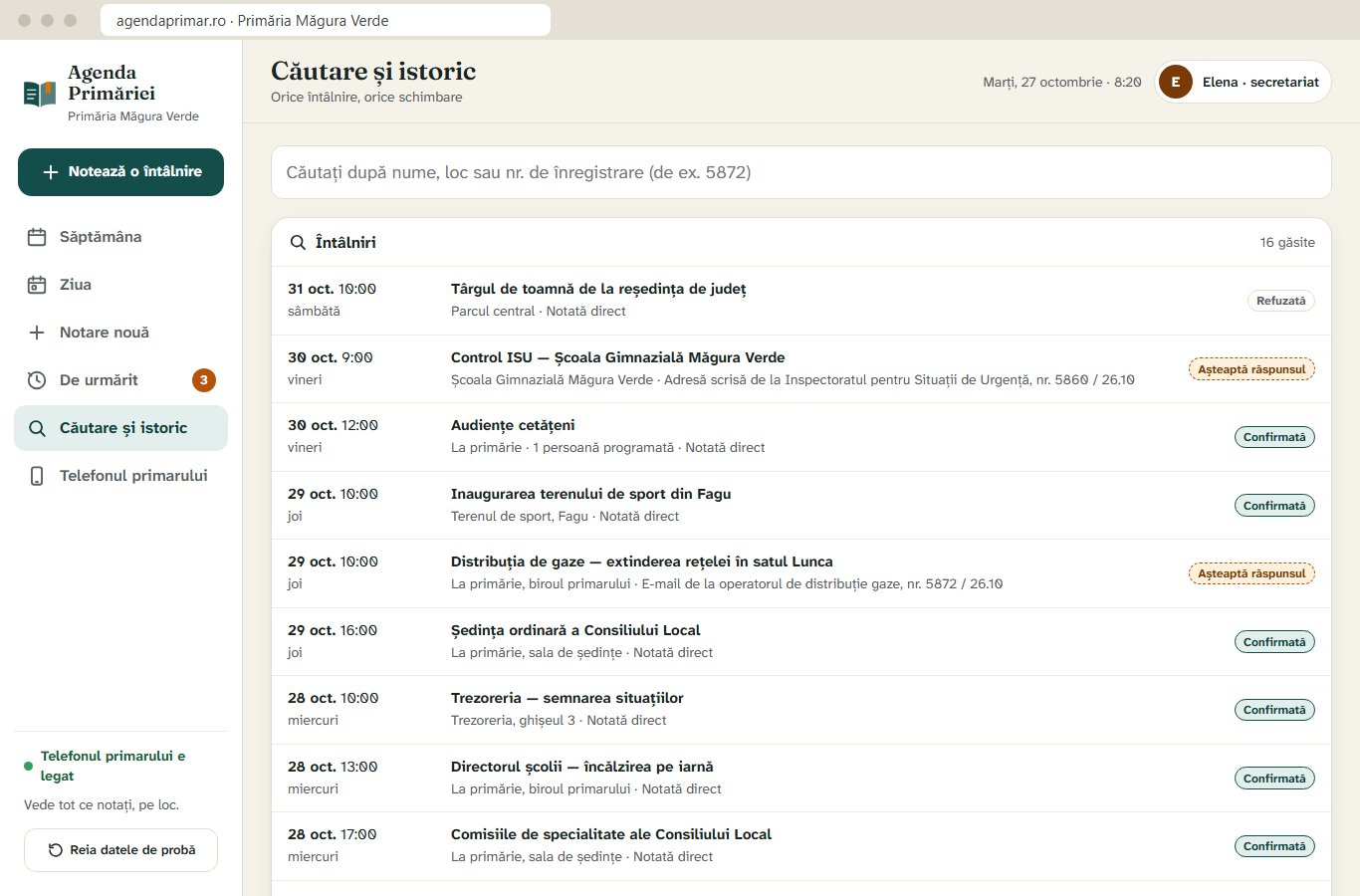Open the Ziua view
Image resolution: width=1360 pixels, height=896 pixels.
click(x=120, y=285)
